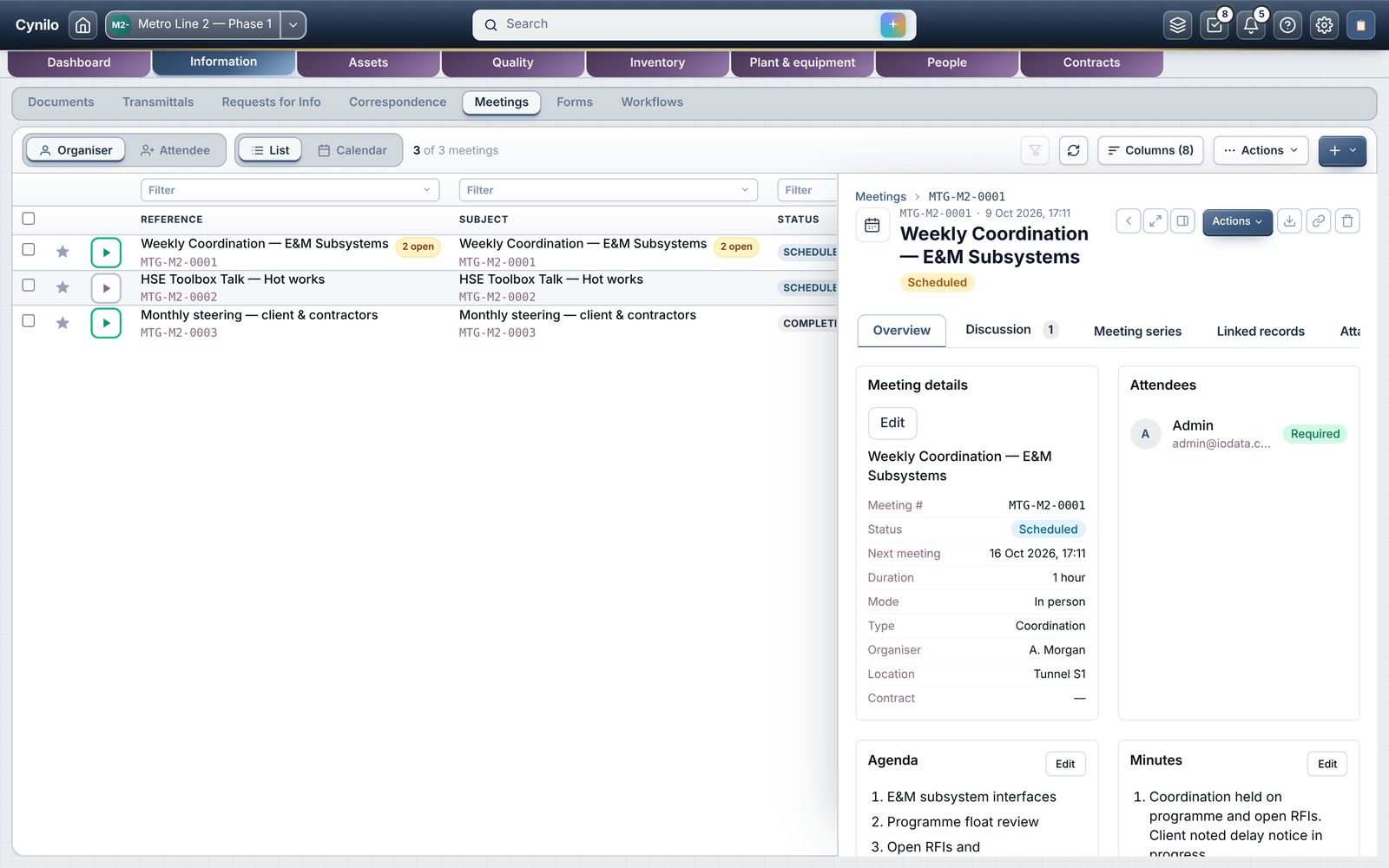
Task: Open the notifications bell icon
Action: 1251,25
